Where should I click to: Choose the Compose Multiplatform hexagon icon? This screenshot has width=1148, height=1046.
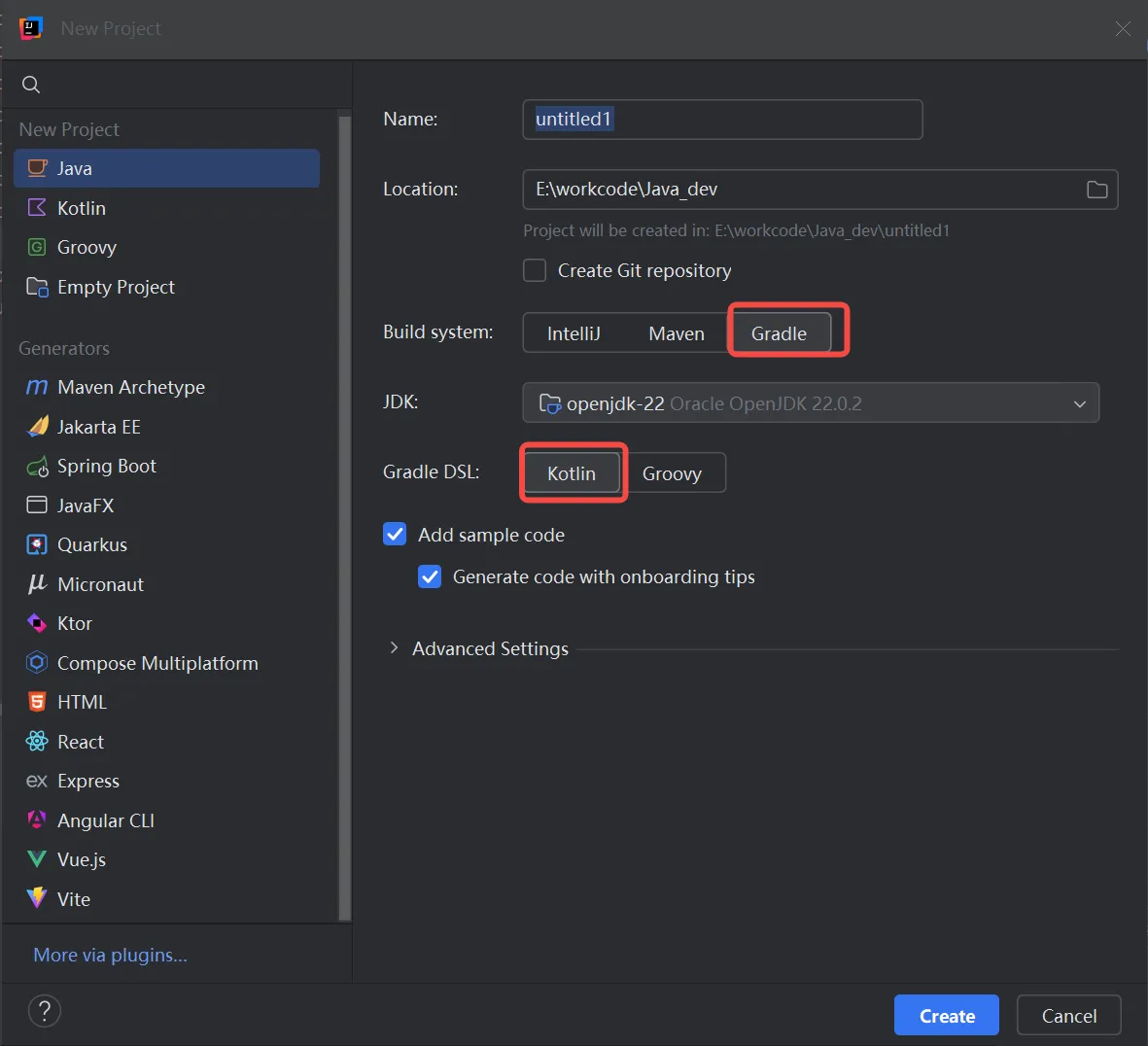(37, 662)
